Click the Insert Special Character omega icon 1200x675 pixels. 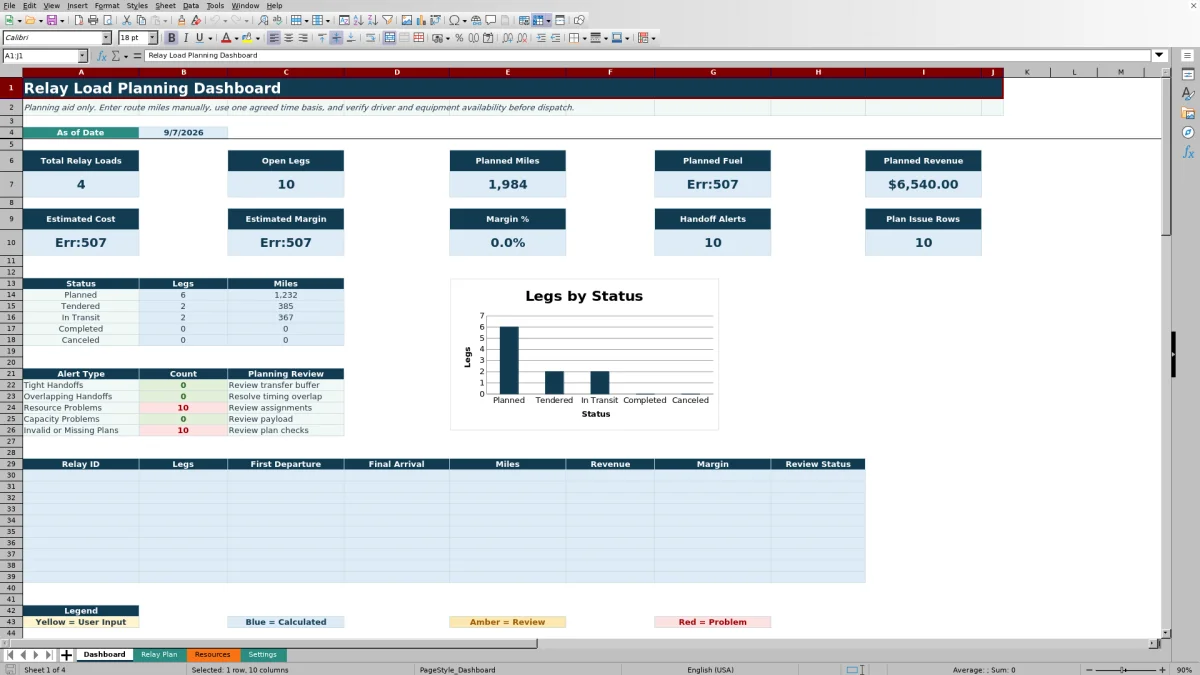(455, 20)
